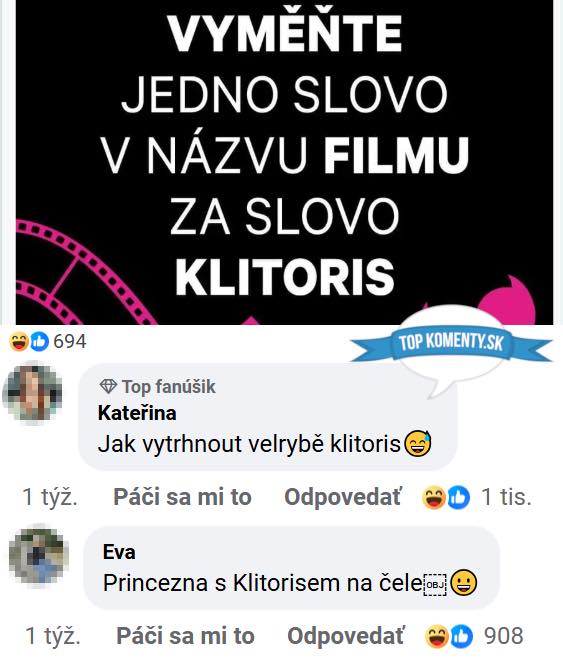Open the Kateřina commenter name
The image size is (563, 662).
(x=137, y=412)
